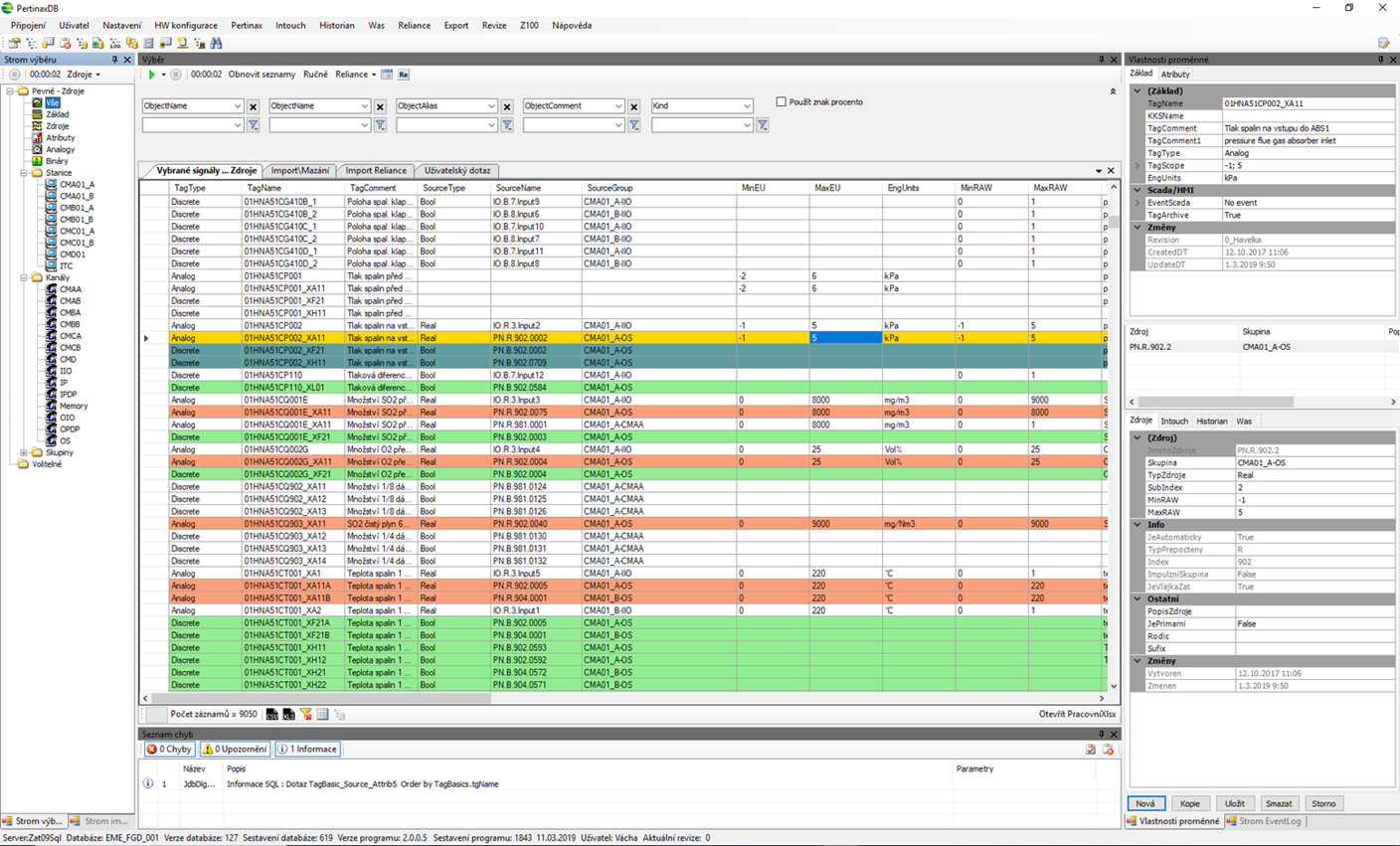
Task: Switch to the 'Uživatelský dotaz' tab
Action: point(457,170)
